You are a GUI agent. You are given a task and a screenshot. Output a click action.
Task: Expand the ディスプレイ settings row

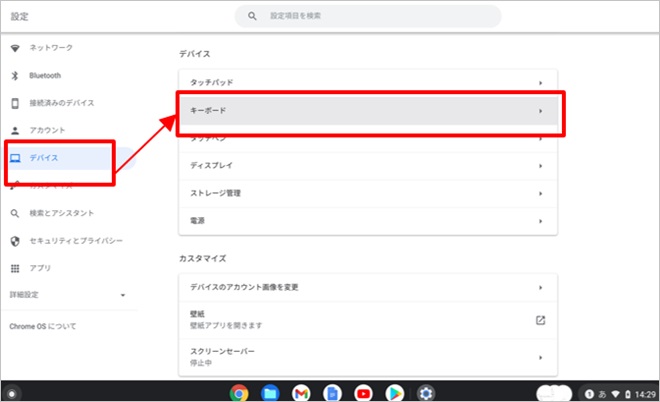tap(540, 165)
